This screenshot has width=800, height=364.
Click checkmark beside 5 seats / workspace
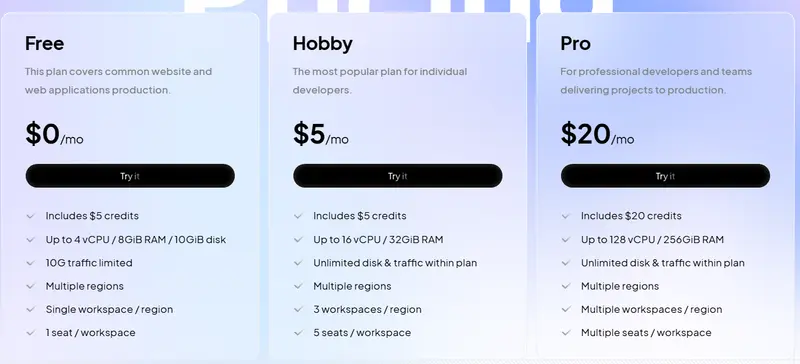tap(298, 333)
